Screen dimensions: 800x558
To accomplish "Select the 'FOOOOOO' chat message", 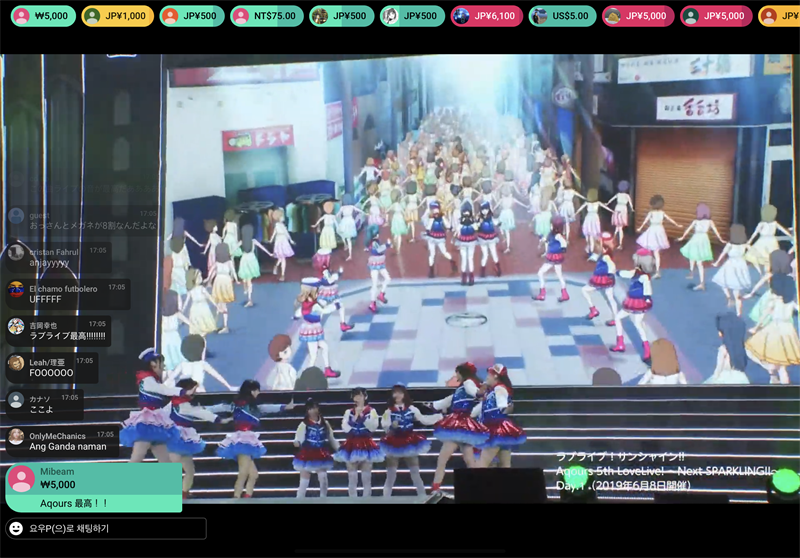I will [51, 373].
